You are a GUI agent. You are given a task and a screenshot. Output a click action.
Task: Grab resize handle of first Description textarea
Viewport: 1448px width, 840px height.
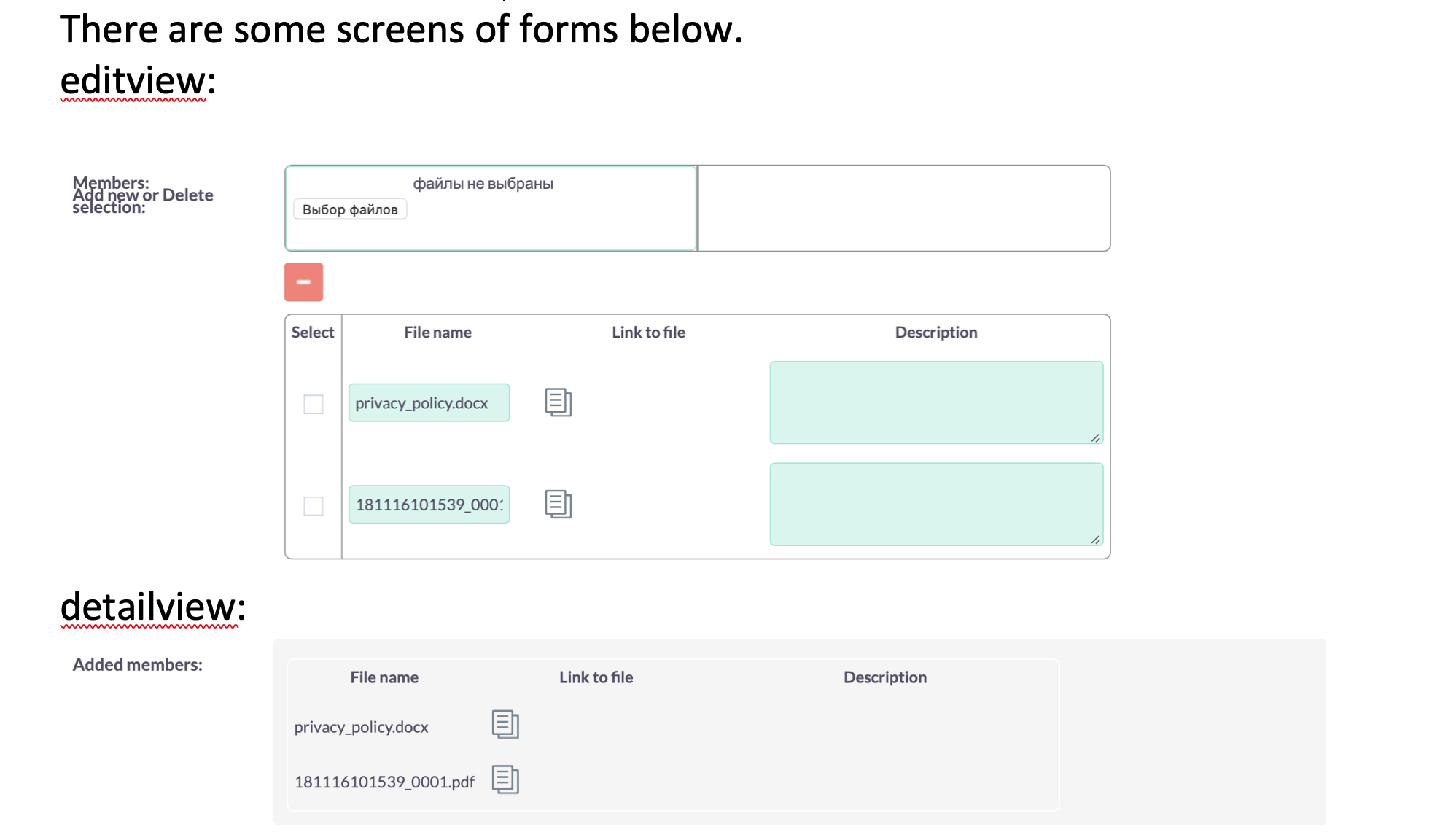pyautogui.click(x=1095, y=437)
